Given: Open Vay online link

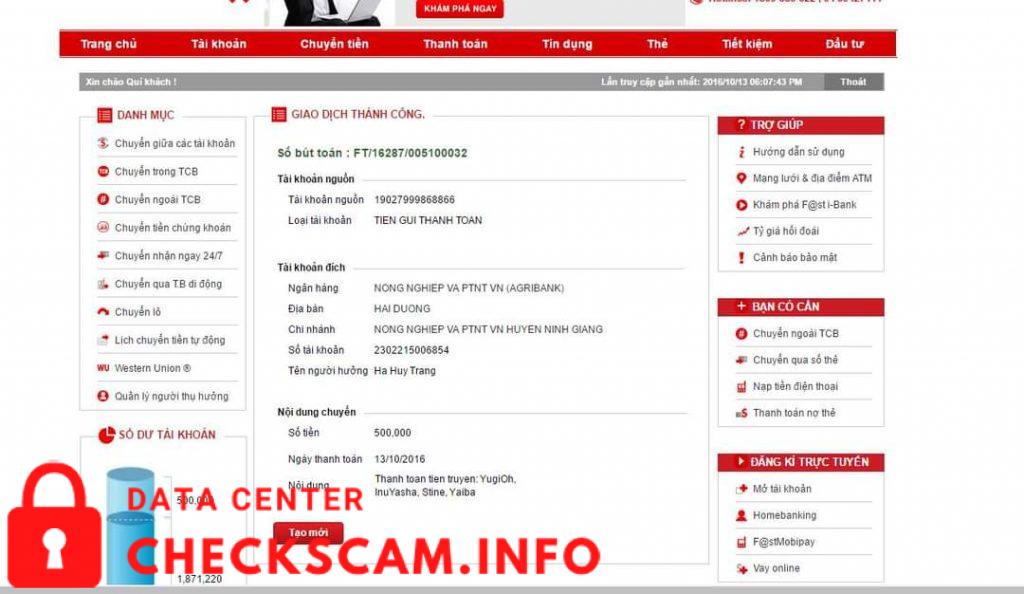Looking at the screenshot, I should point(776,569).
